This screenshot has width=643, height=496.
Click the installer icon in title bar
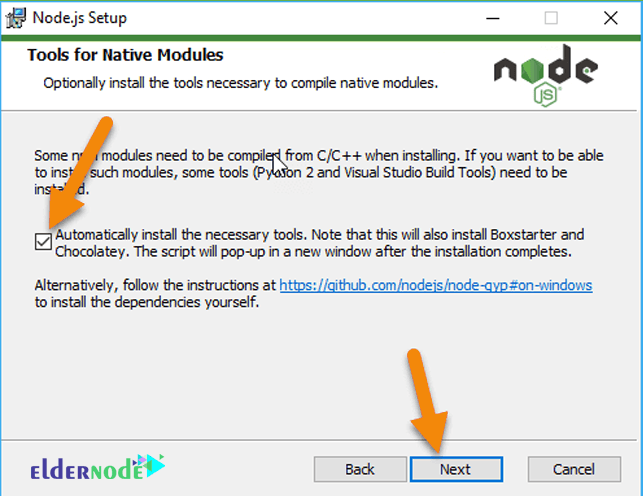16,18
